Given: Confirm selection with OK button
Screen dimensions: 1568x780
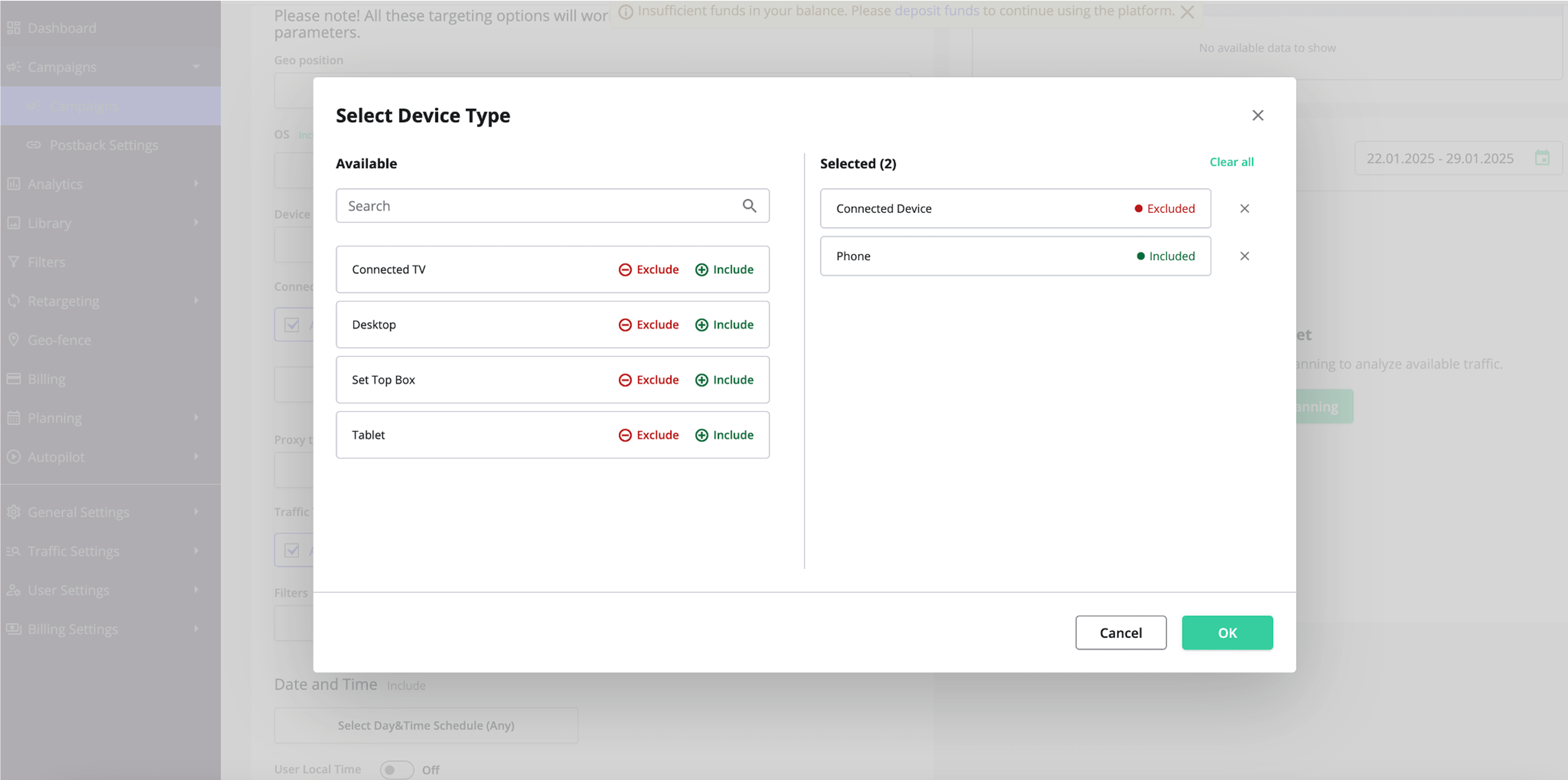Looking at the screenshot, I should [x=1227, y=633].
